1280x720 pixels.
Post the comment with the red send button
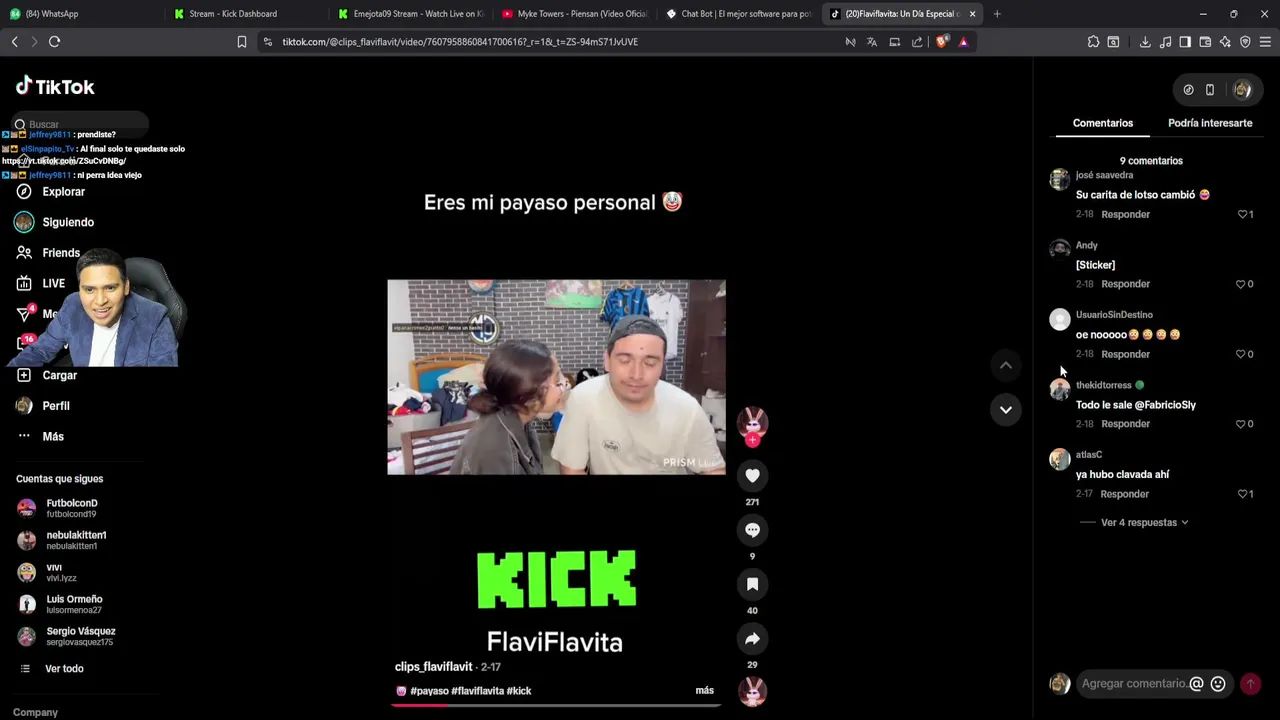click(1250, 684)
